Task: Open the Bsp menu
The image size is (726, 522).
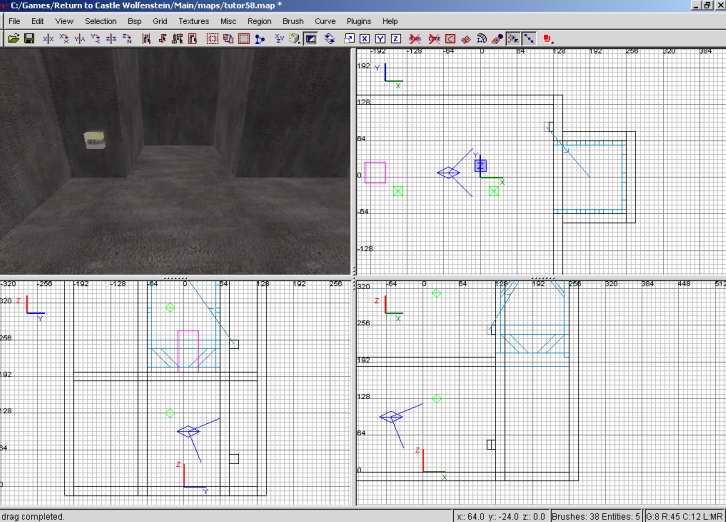Action: coord(134,20)
